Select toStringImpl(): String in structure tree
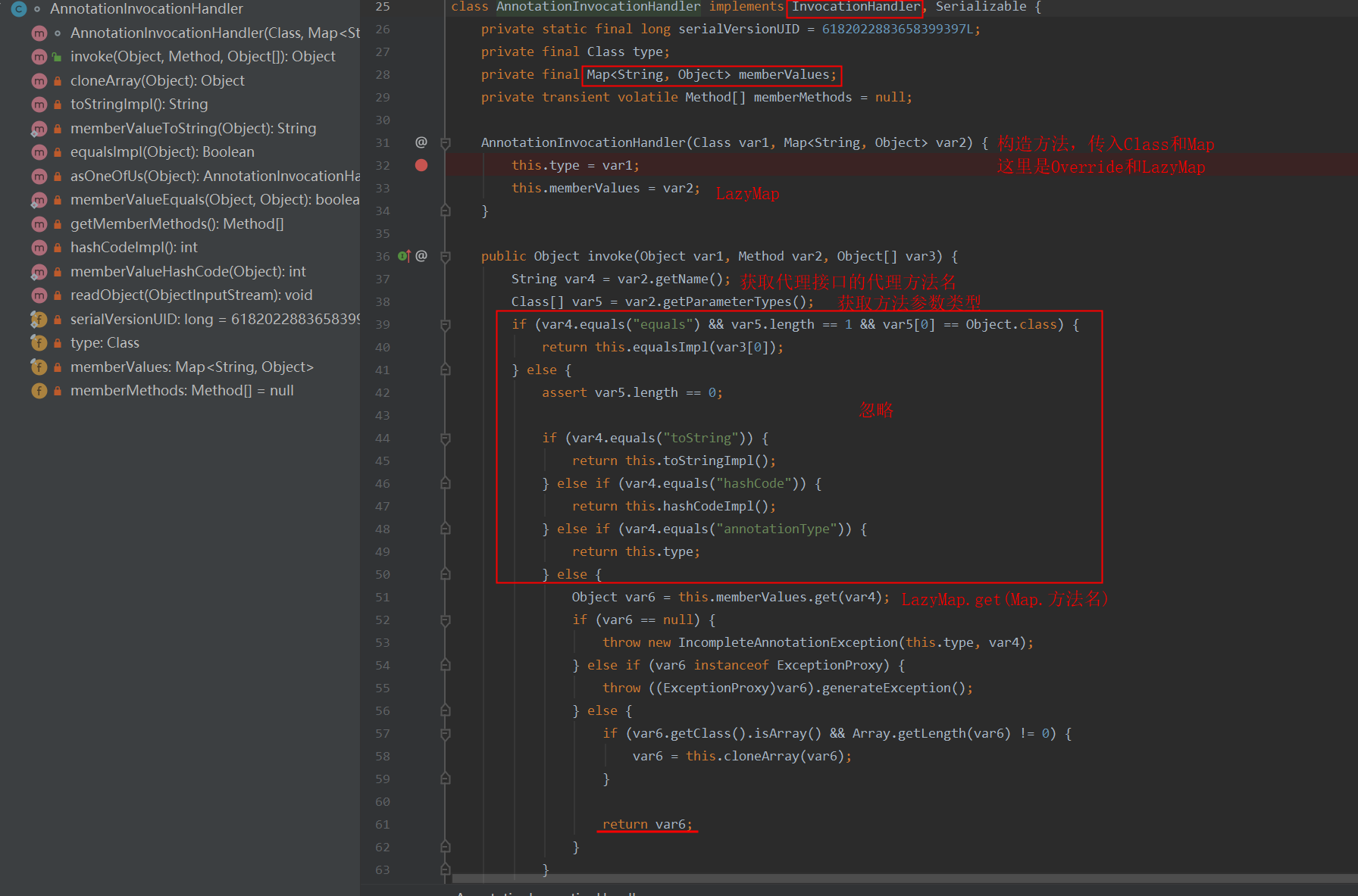1358x896 pixels. 139,105
